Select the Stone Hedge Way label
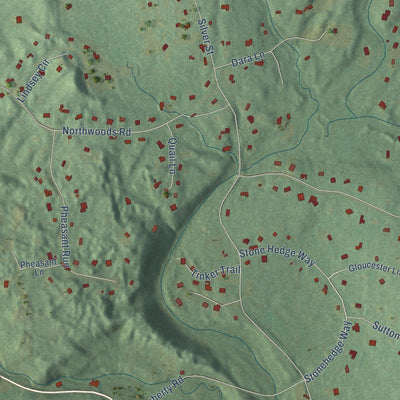Image resolution: width=400 pixels, height=400 pixels. (x=277, y=255)
